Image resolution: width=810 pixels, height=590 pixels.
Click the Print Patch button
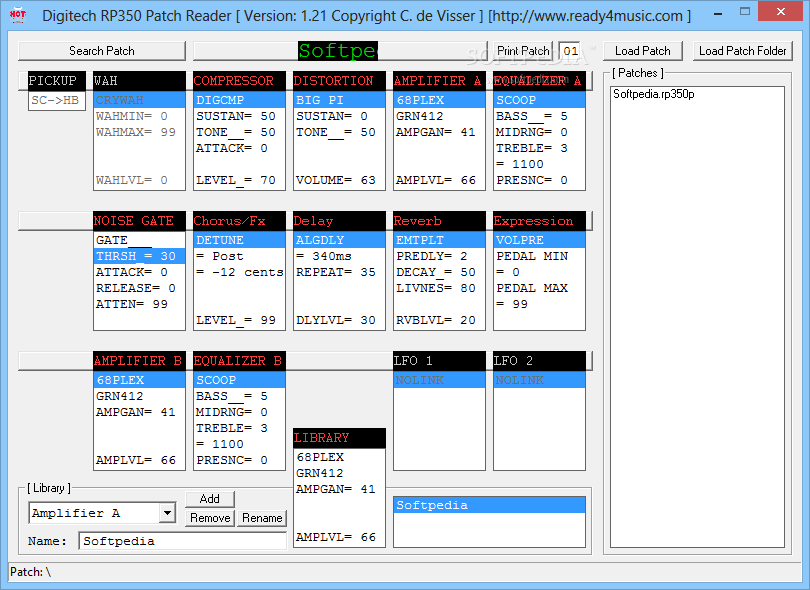pyautogui.click(x=523, y=51)
